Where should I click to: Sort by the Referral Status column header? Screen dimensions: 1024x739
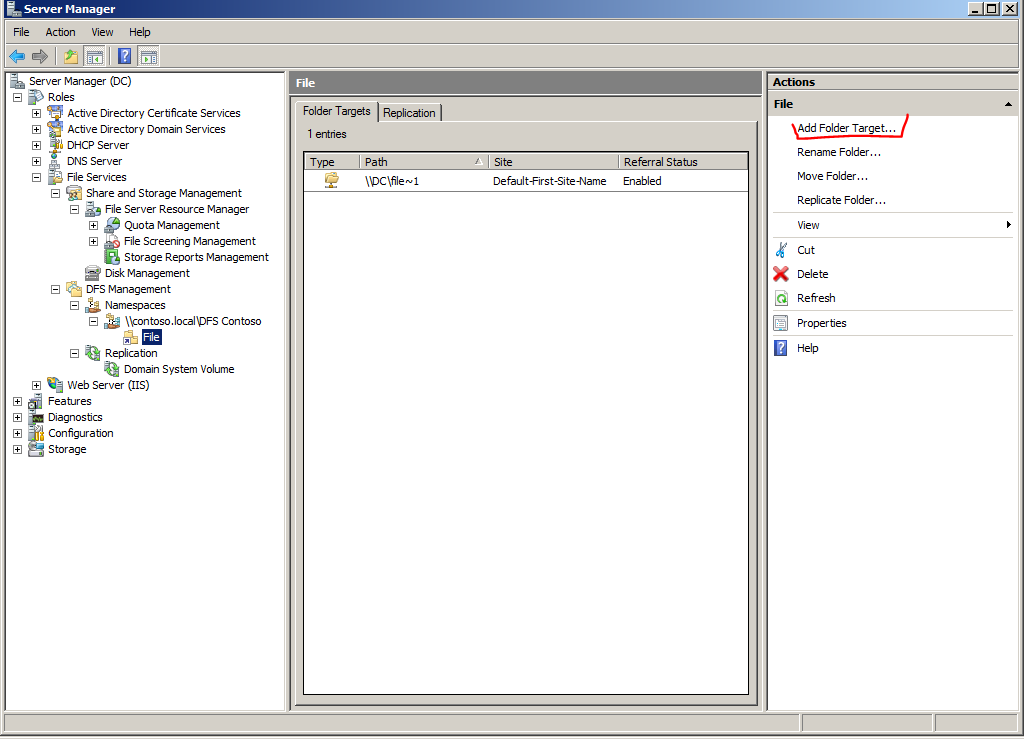pyautogui.click(x=682, y=162)
